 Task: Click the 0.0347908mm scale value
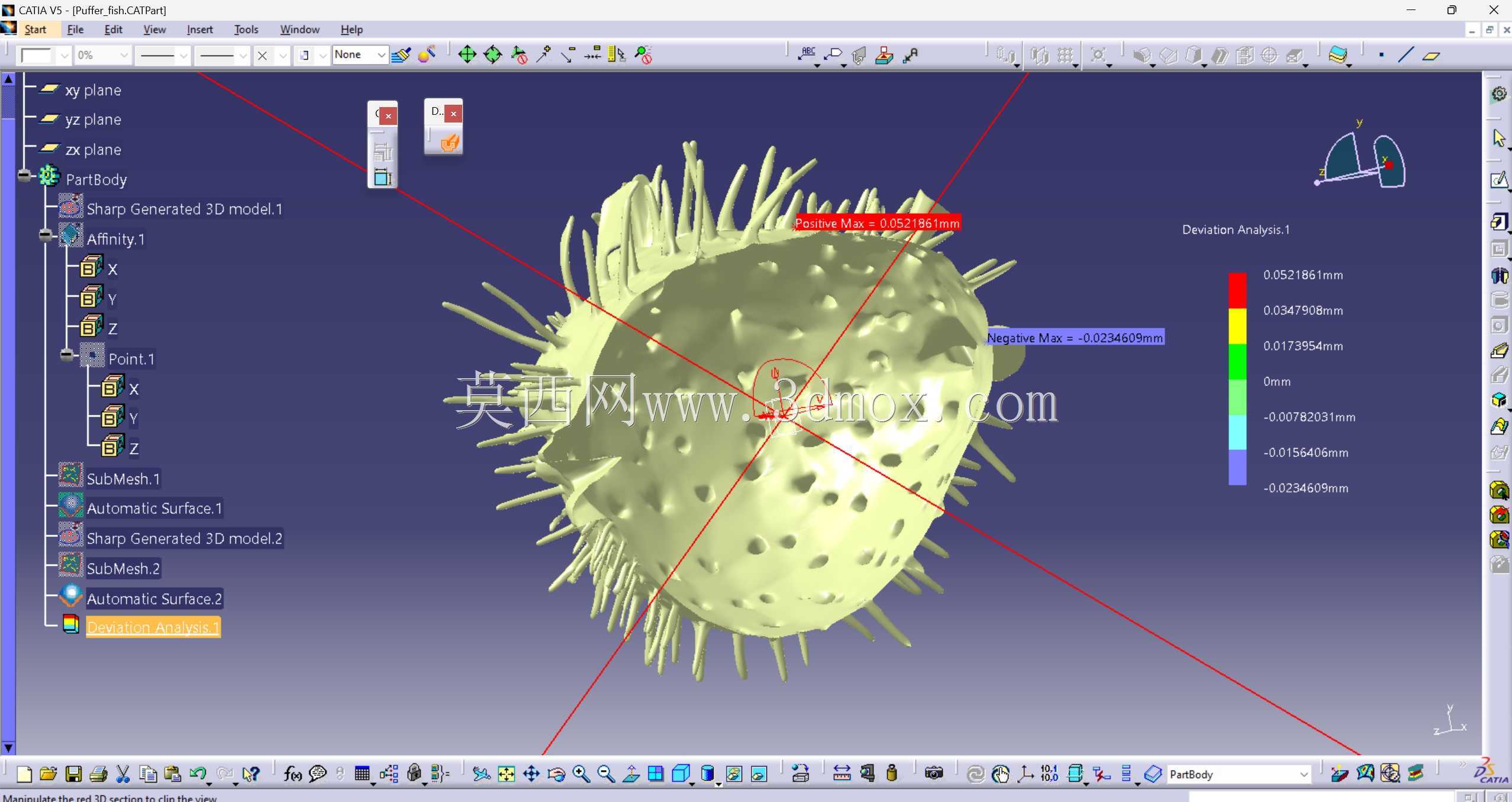click(x=1303, y=310)
